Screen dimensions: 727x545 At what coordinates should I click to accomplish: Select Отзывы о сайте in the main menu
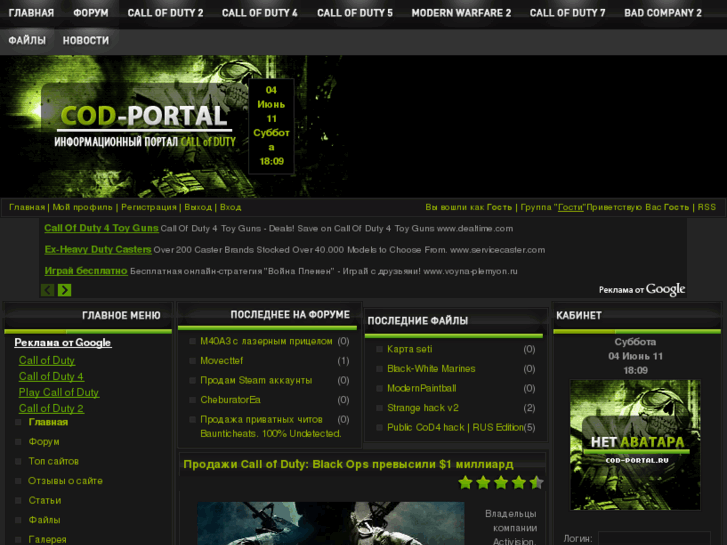tap(65, 481)
